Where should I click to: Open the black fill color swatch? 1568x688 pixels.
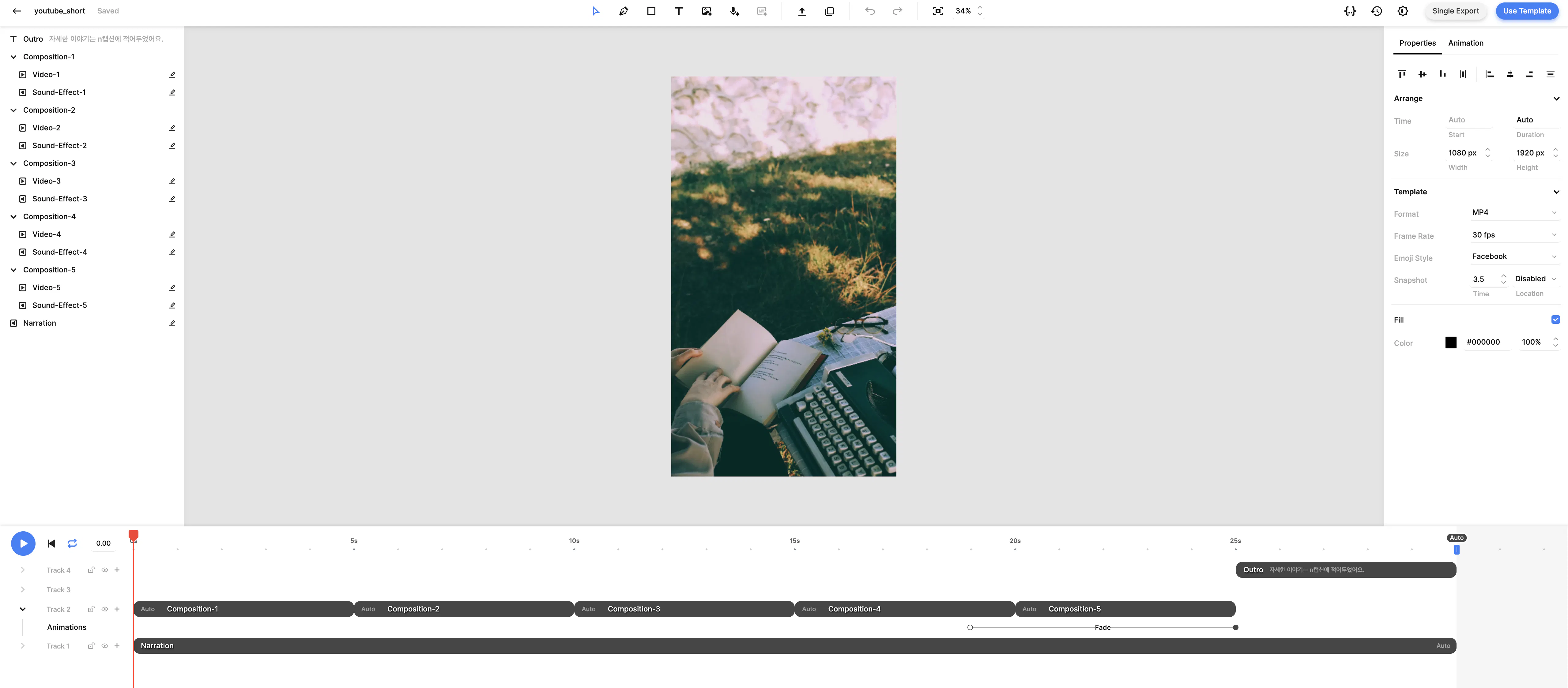tap(1450, 342)
